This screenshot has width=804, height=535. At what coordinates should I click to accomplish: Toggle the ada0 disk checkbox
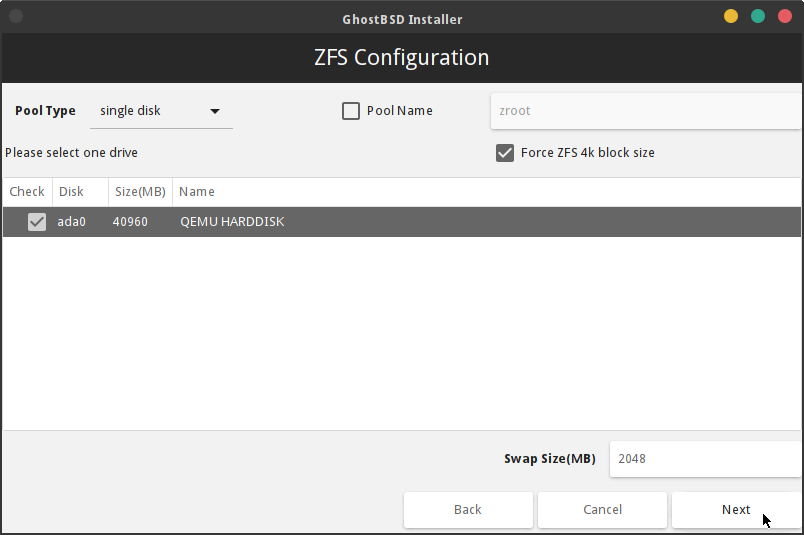[37, 222]
